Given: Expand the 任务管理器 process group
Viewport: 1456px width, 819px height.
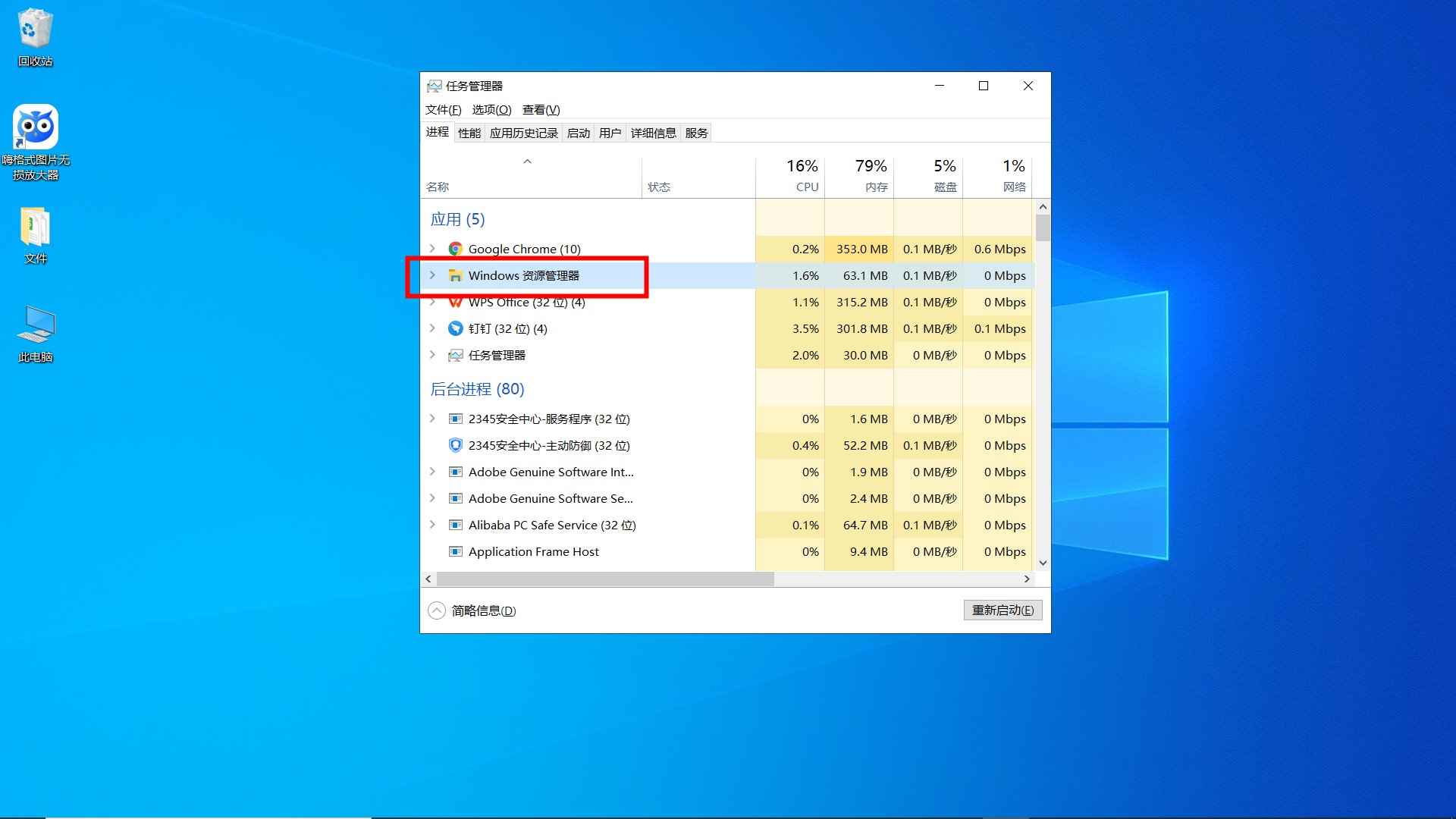Looking at the screenshot, I should 432,355.
